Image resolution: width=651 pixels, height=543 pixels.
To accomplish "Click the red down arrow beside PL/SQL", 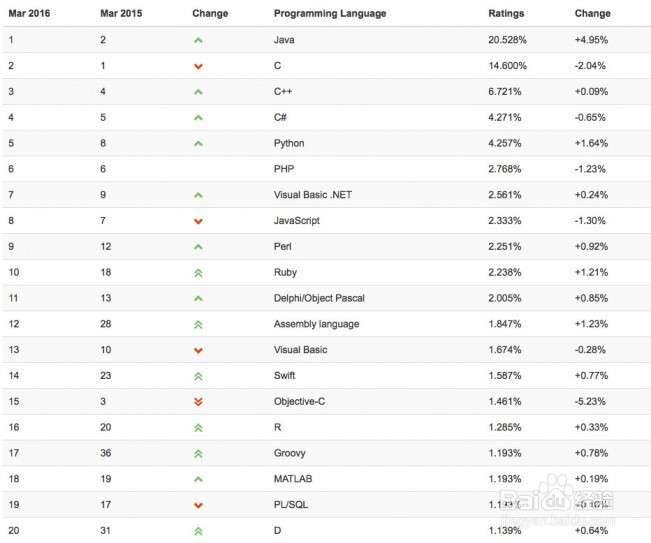I will (x=198, y=505).
